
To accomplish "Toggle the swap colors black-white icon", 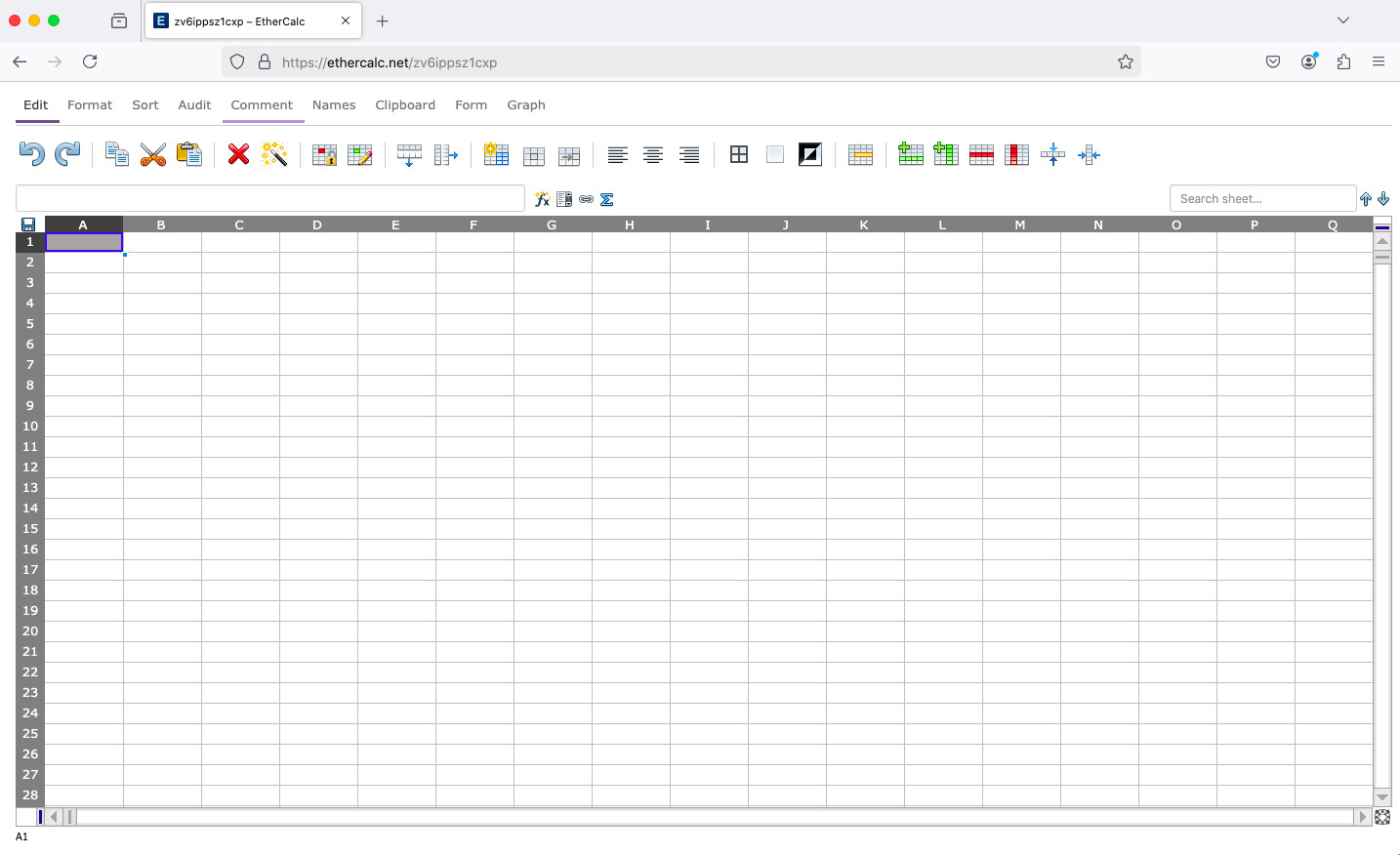I will point(810,154).
